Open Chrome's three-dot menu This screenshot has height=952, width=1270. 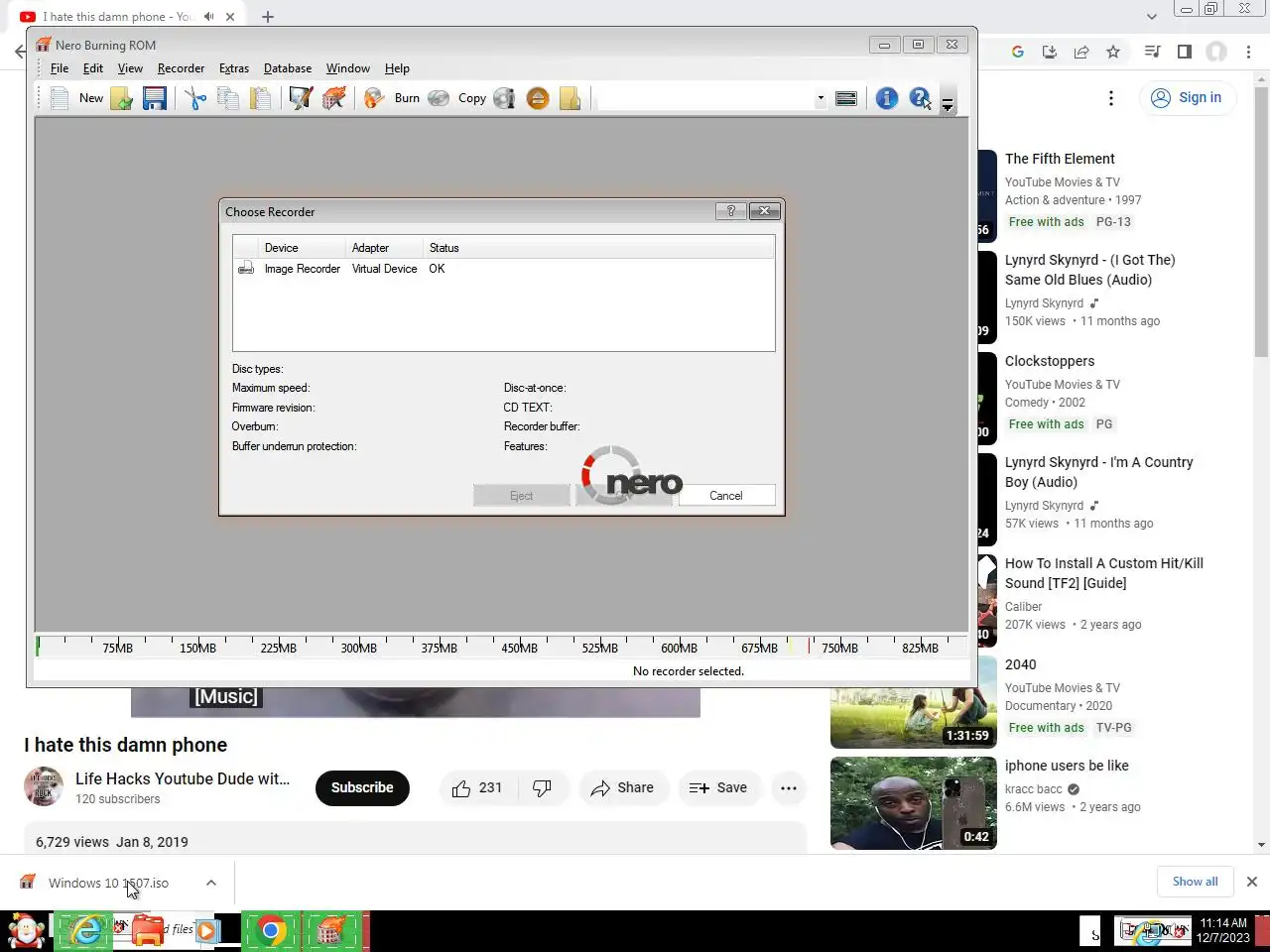tap(1249, 52)
